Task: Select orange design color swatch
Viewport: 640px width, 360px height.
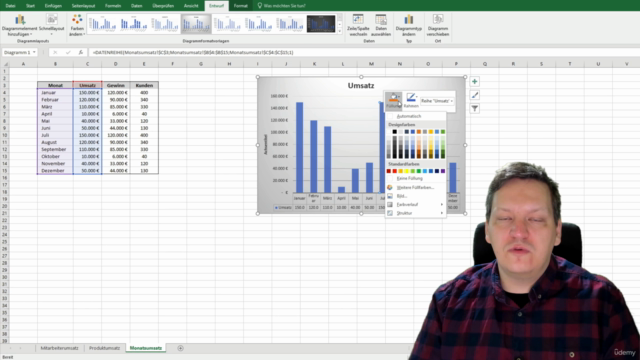Action: (x=419, y=132)
